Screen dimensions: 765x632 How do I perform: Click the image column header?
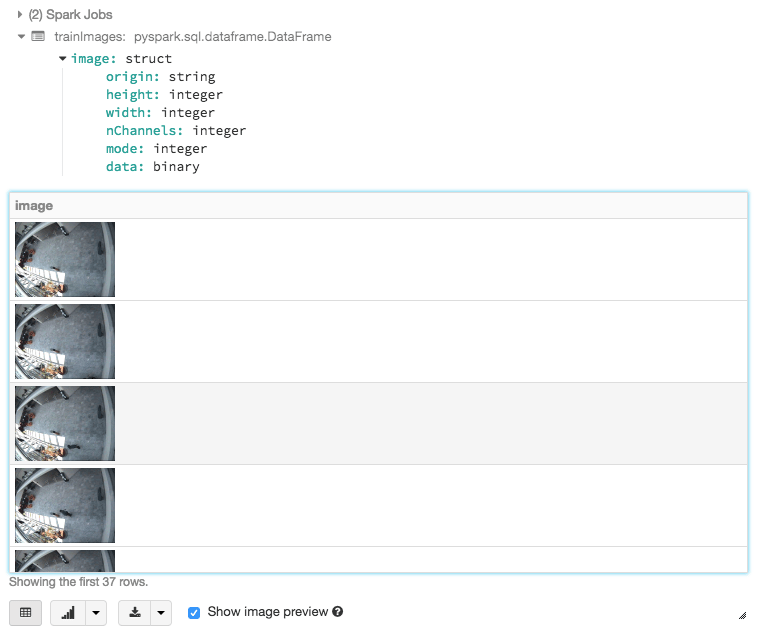[x=34, y=205]
